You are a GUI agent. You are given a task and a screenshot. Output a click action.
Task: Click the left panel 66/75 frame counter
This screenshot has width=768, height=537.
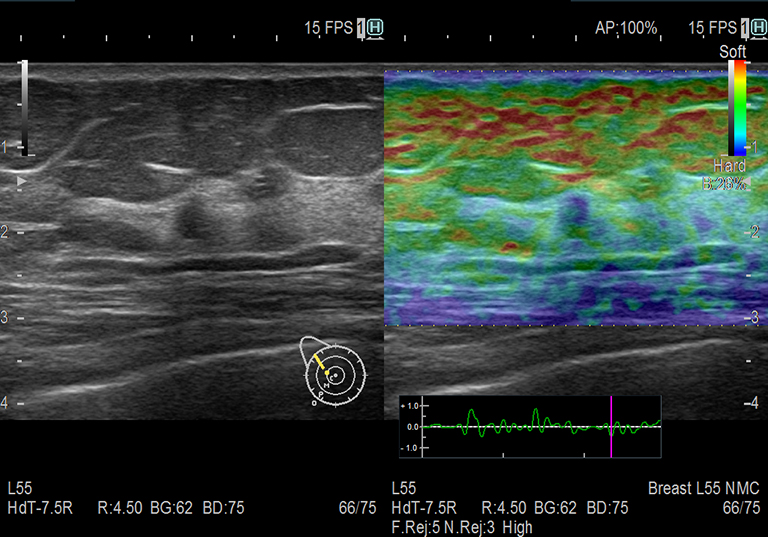pyautogui.click(x=357, y=508)
